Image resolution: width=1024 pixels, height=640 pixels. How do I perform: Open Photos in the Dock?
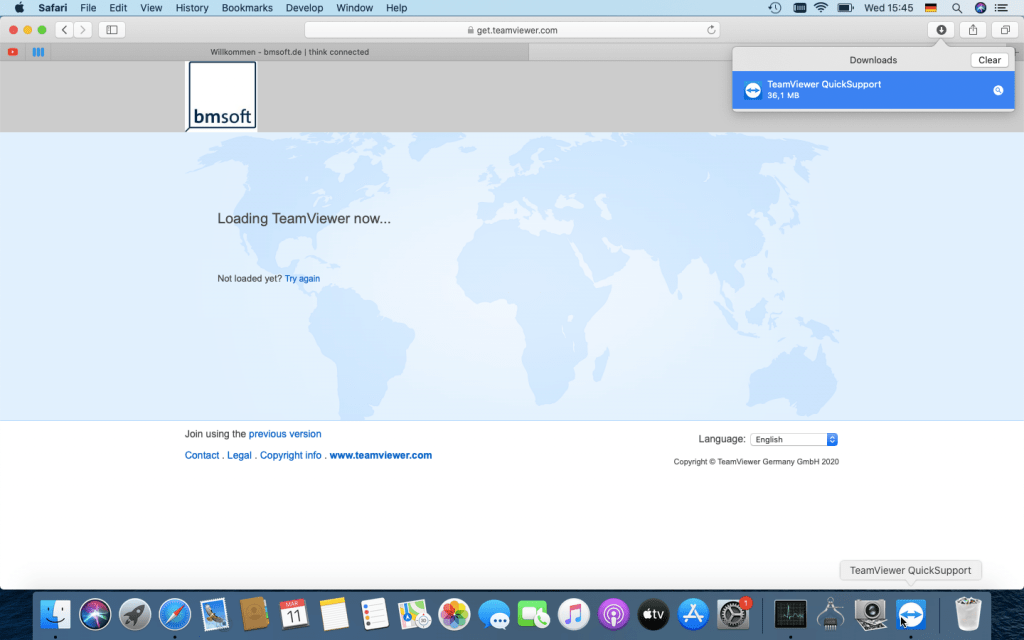point(455,614)
